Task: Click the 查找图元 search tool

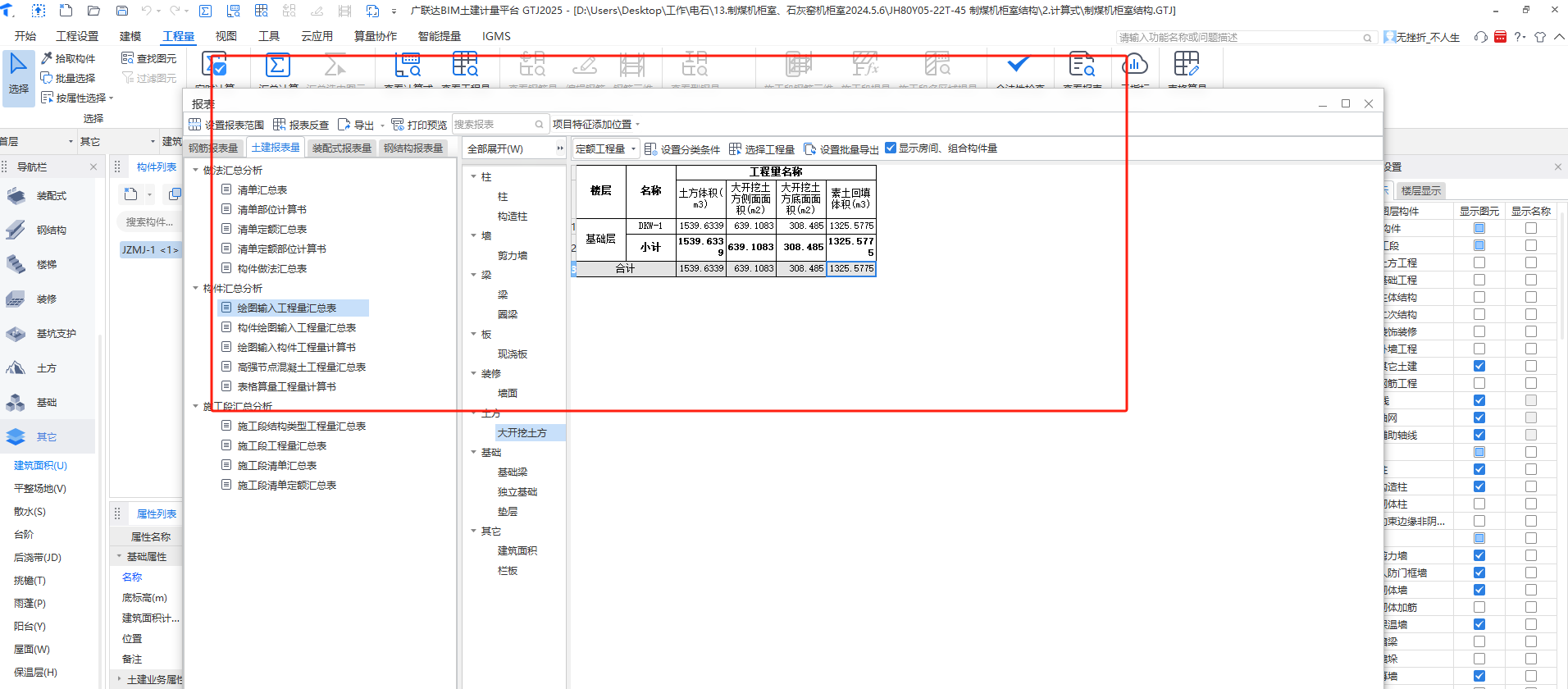Action: click(148, 58)
